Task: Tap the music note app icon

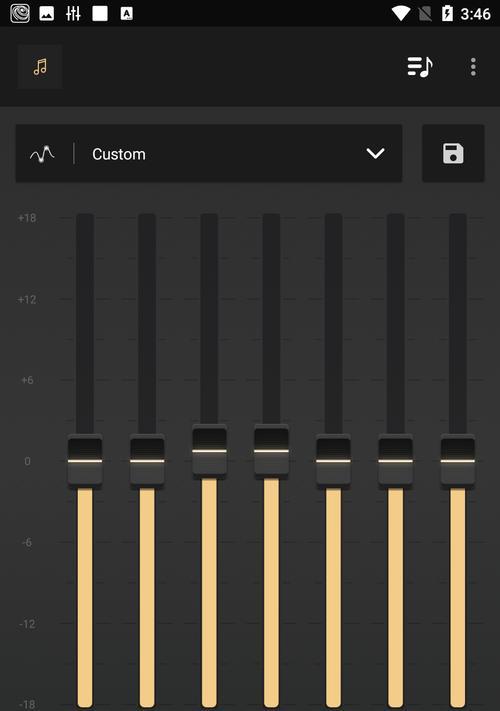Action: click(40, 67)
